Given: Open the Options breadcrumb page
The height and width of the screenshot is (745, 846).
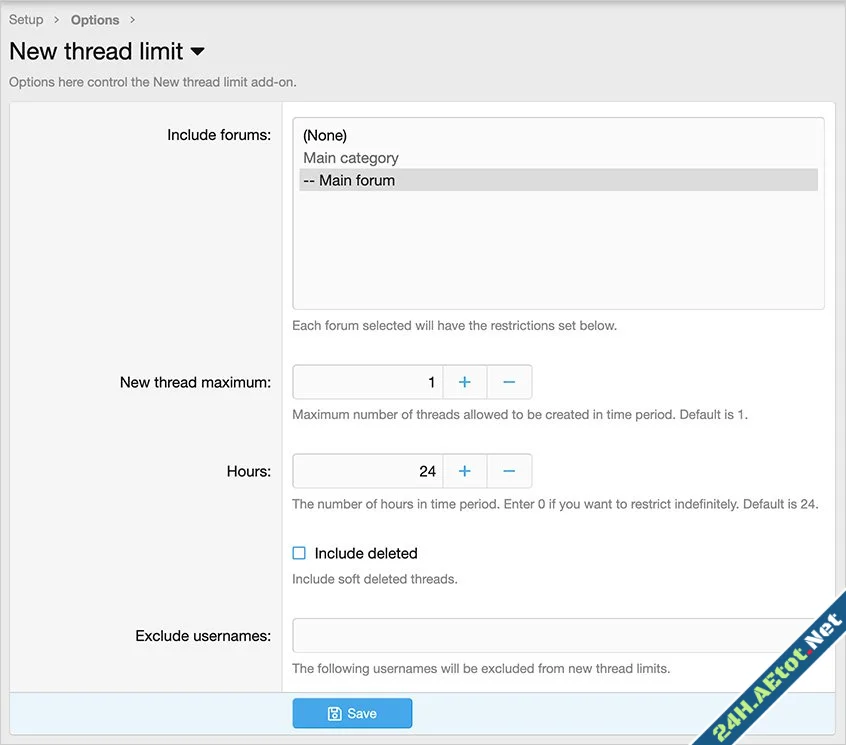Looking at the screenshot, I should click(94, 19).
